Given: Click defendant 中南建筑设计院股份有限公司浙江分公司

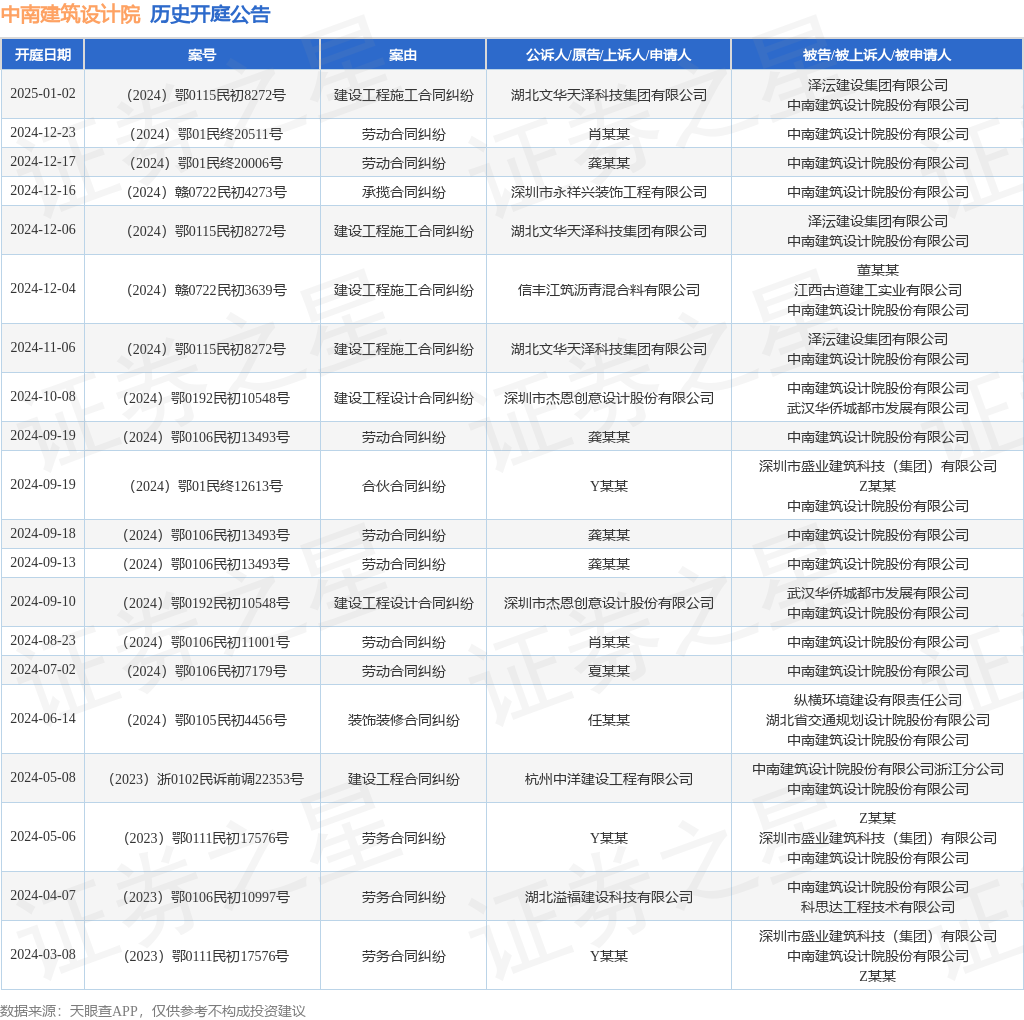Looking at the screenshot, I should [x=878, y=769].
